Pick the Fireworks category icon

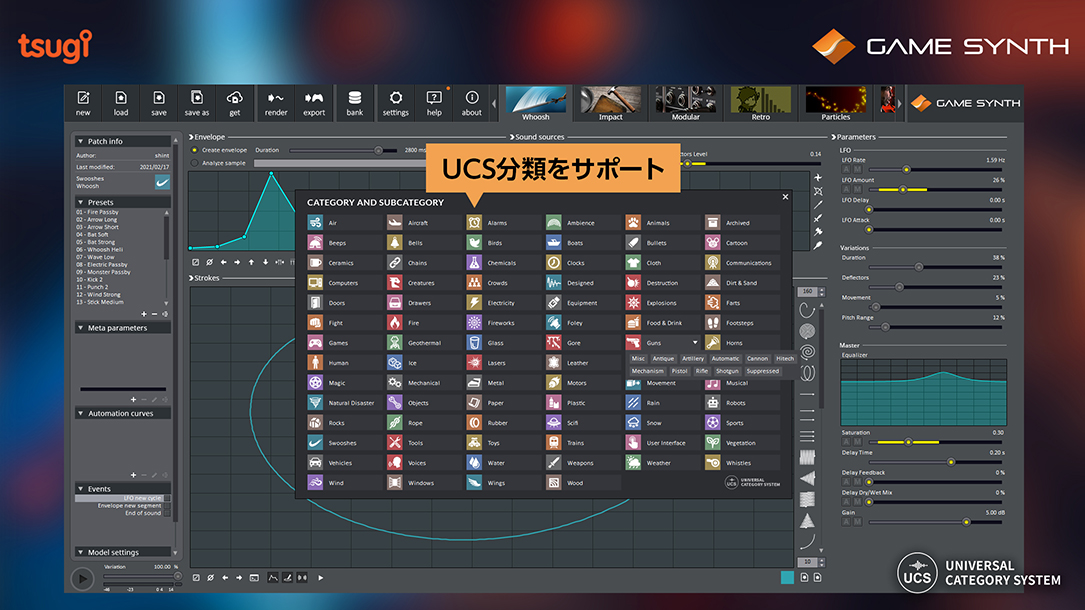(474, 323)
